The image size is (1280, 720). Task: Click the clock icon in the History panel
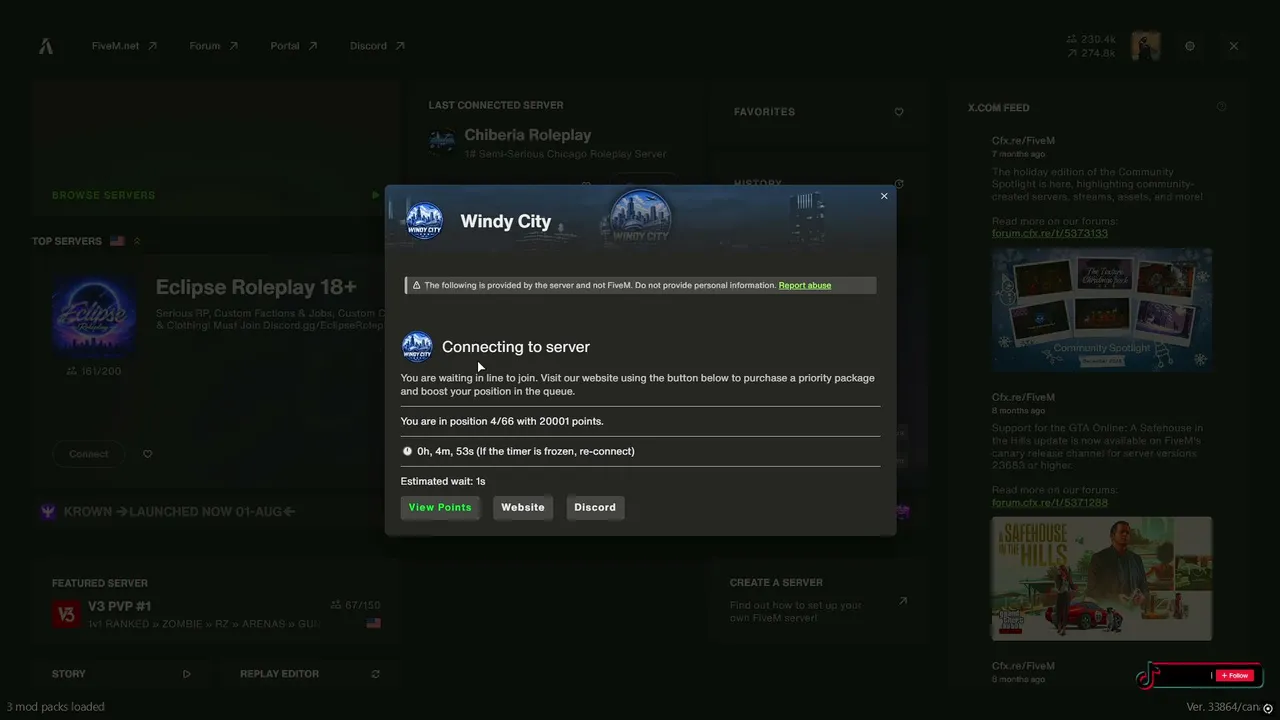tap(899, 184)
